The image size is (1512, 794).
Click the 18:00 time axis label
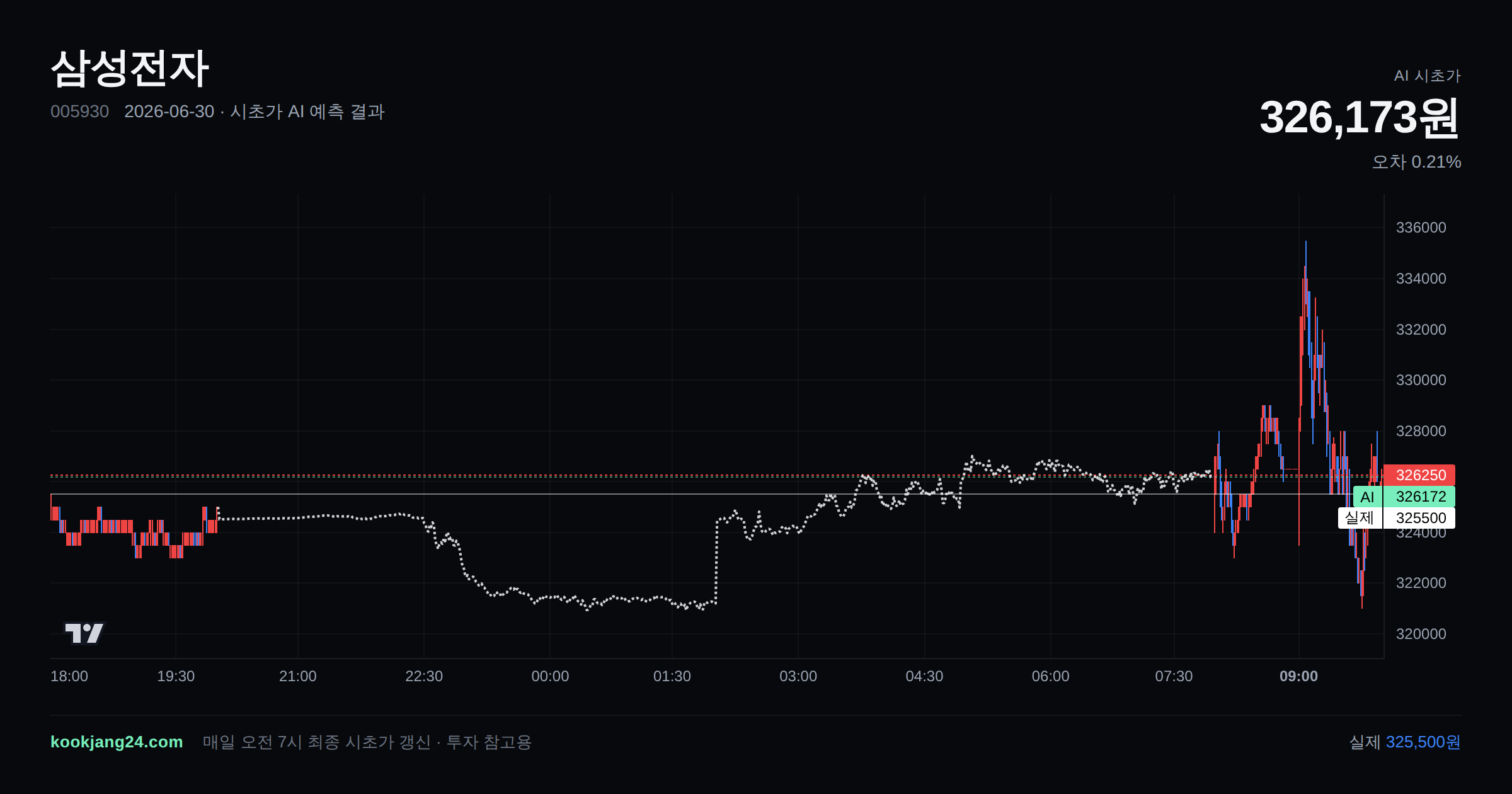(x=69, y=676)
